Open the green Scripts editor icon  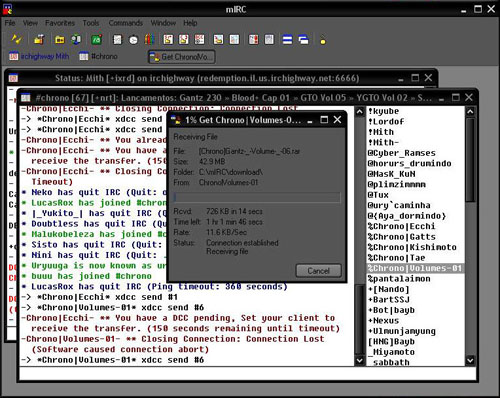coord(97,39)
